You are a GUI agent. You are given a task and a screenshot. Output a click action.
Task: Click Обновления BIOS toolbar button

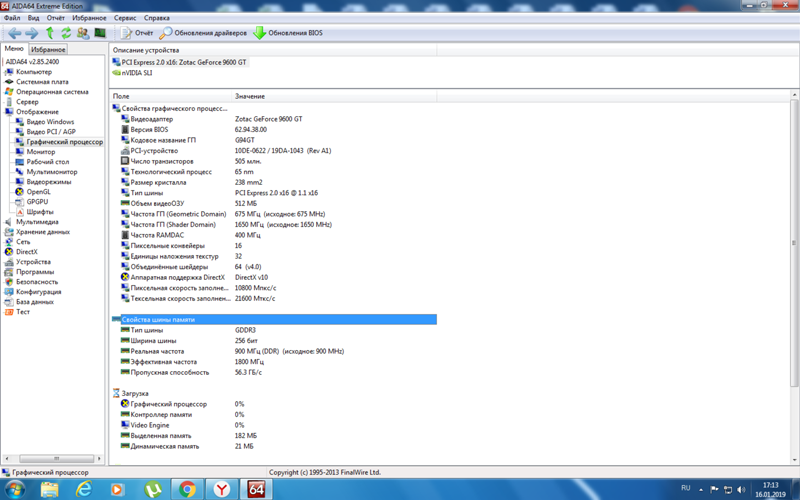click(x=288, y=33)
